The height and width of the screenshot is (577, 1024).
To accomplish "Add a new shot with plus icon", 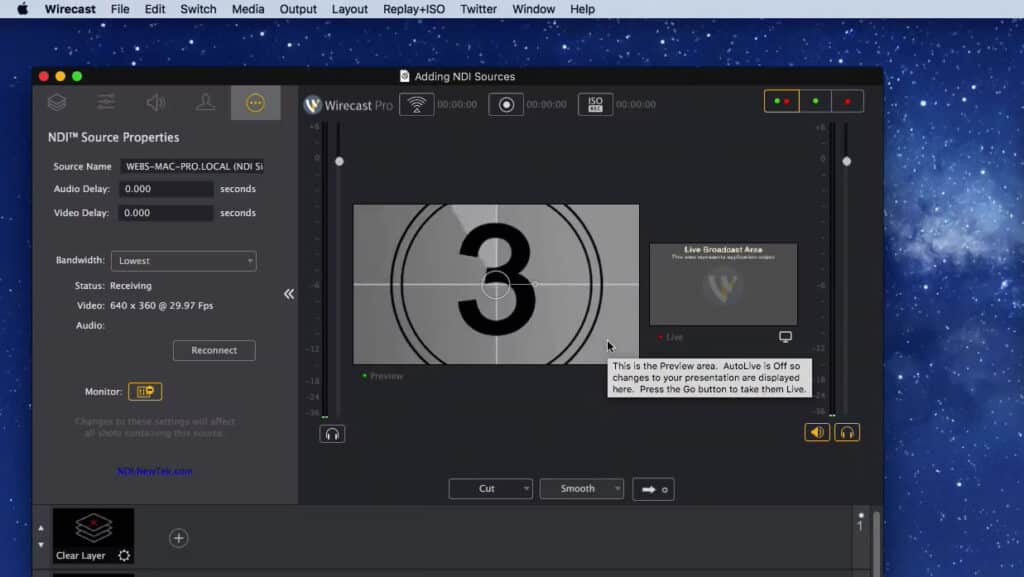I will [178, 538].
